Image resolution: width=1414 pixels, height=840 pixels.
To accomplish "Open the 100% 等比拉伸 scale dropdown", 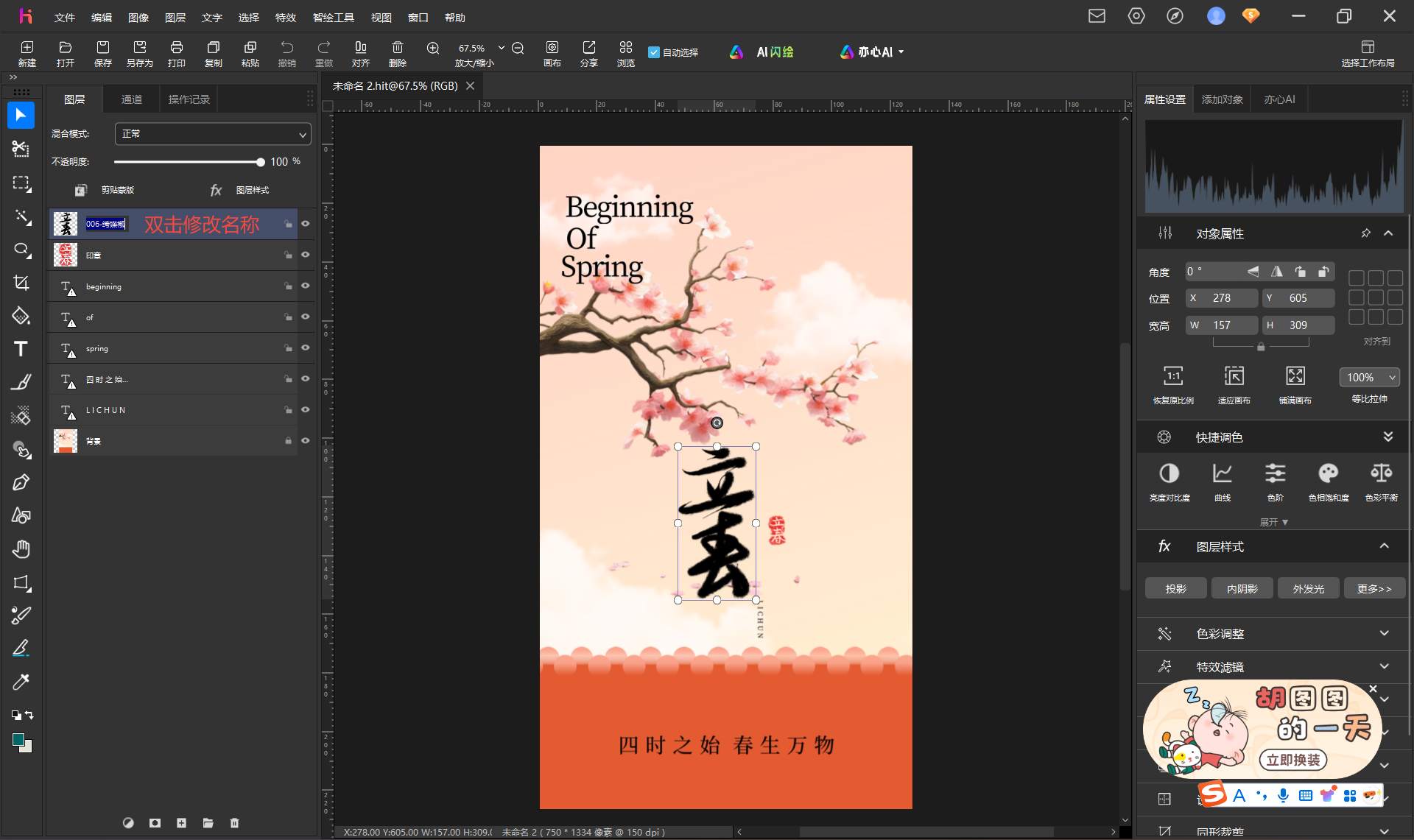I will (1369, 377).
